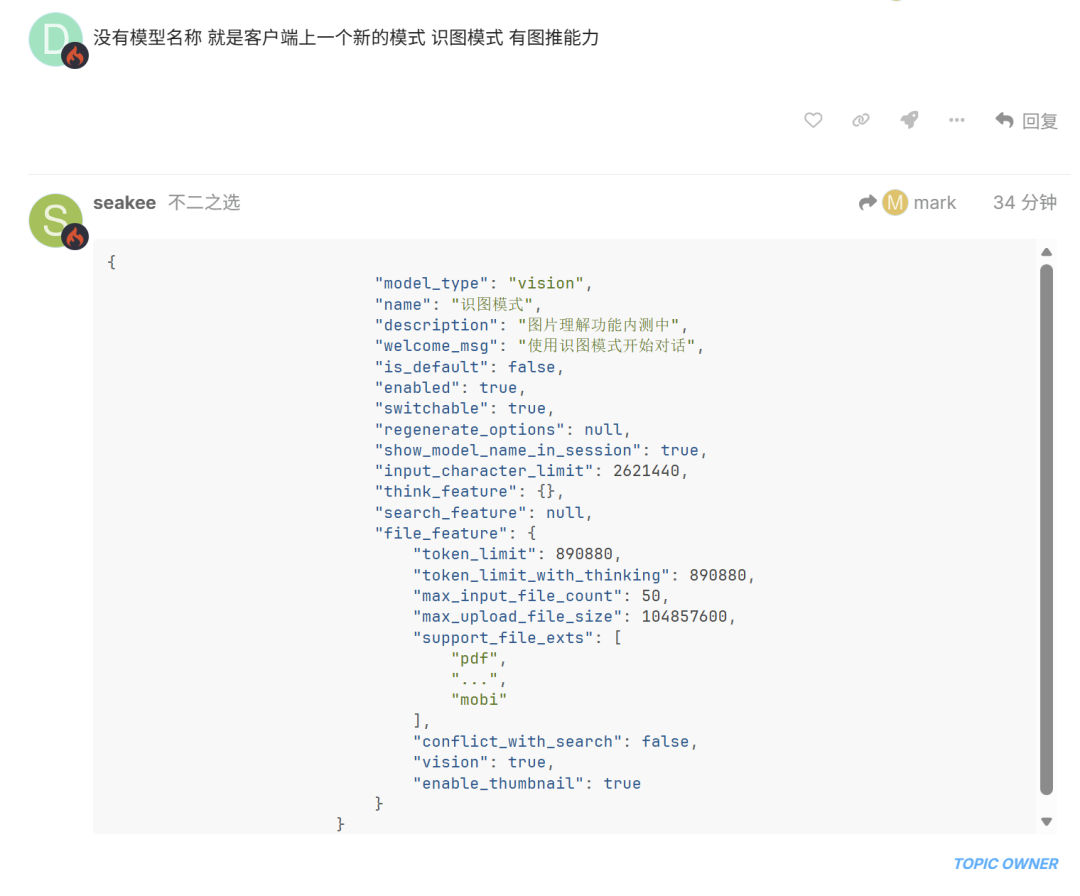Open the seakee username link
This screenshot has width=1080, height=896.
(x=124, y=203)
